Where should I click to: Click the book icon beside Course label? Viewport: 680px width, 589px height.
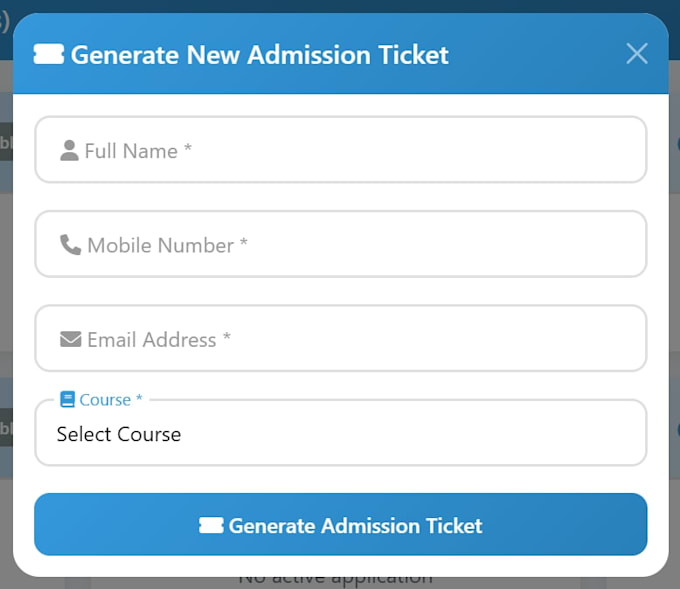[x=67, y=399]
